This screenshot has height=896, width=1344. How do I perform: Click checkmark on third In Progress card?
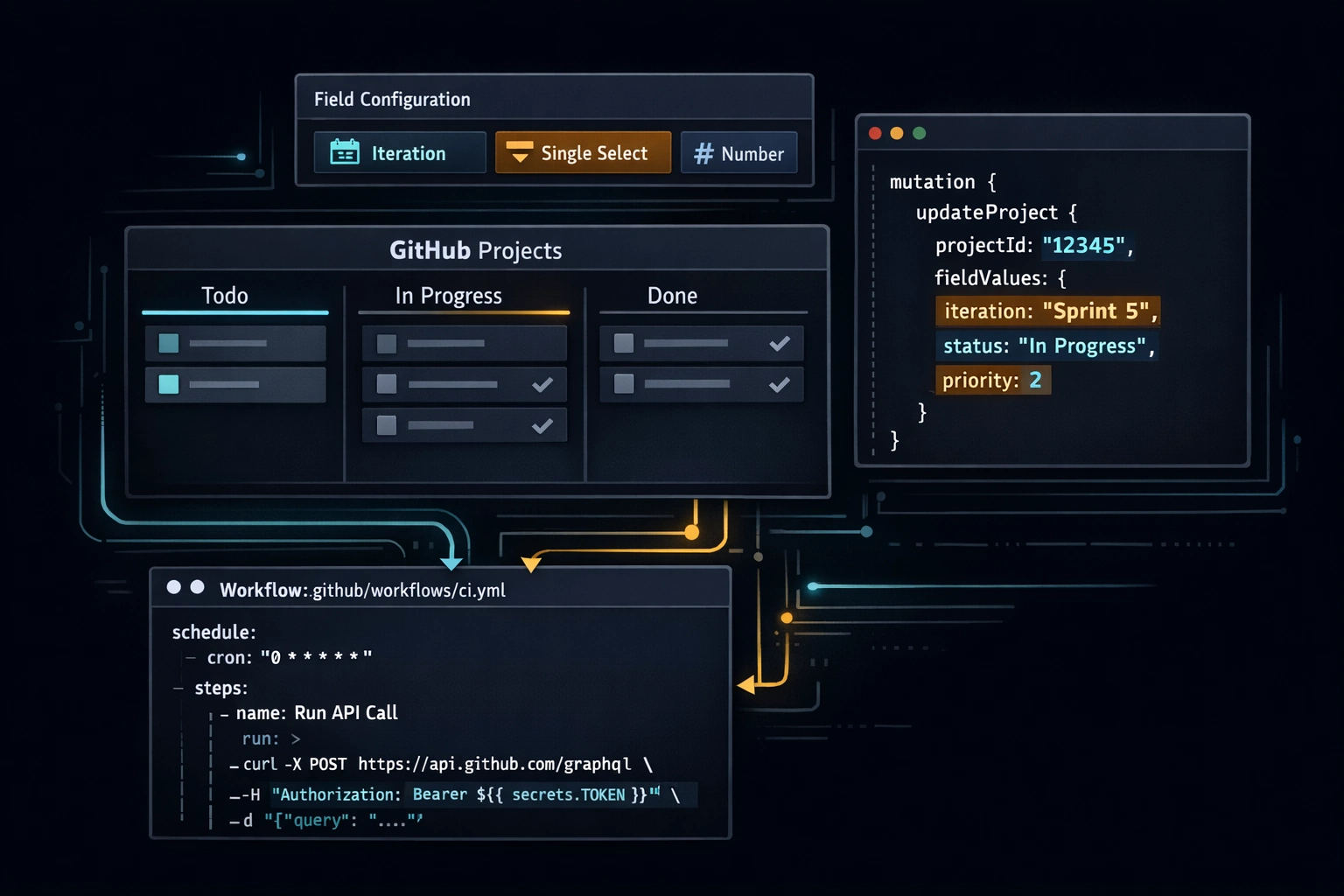(542, 425)
